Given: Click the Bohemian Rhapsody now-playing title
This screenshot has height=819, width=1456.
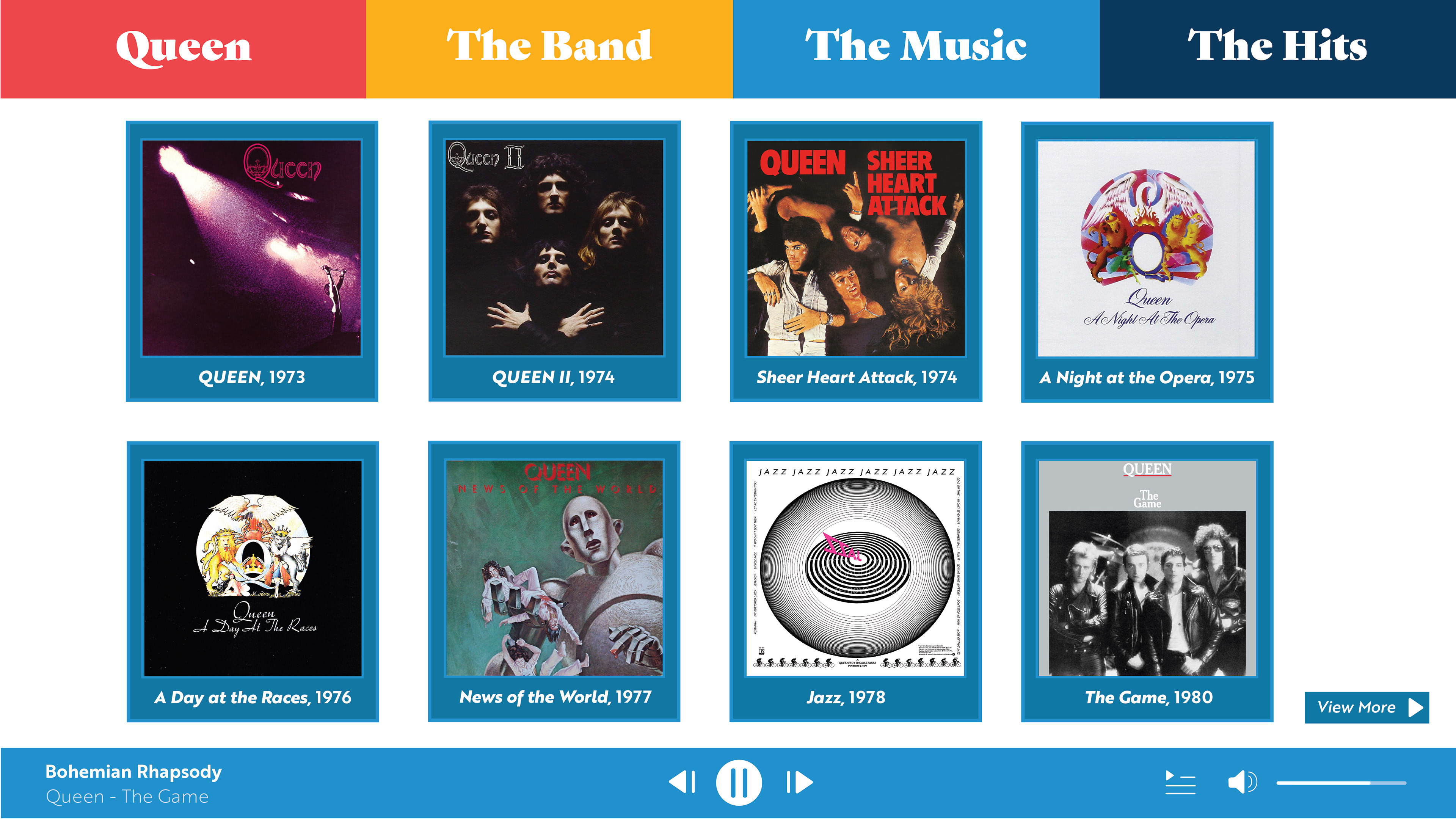Looking at the screenshot, I should pos(133,772).
